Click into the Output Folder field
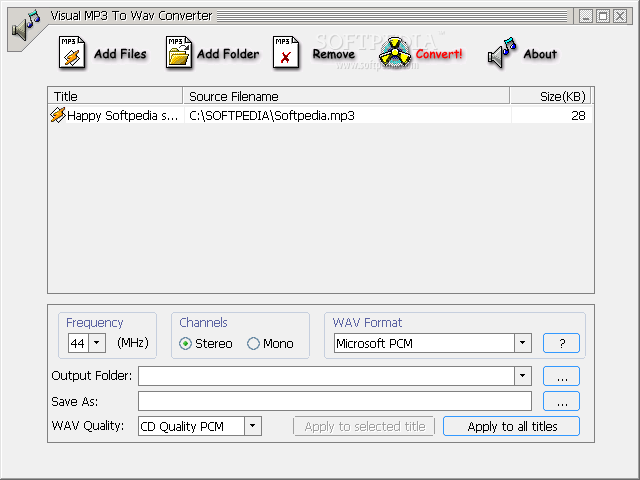 click(326, 376)
